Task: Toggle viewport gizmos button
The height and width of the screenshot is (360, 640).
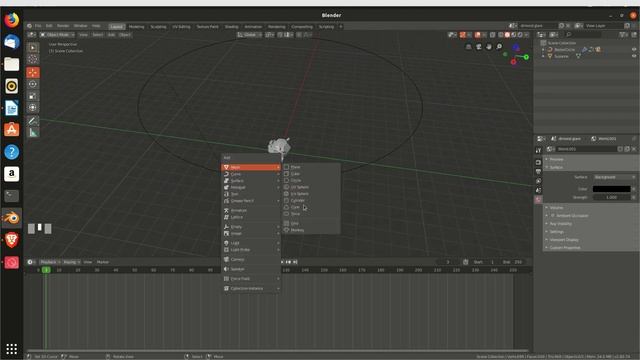Action: pyautogui.click(x=463, y=35)
